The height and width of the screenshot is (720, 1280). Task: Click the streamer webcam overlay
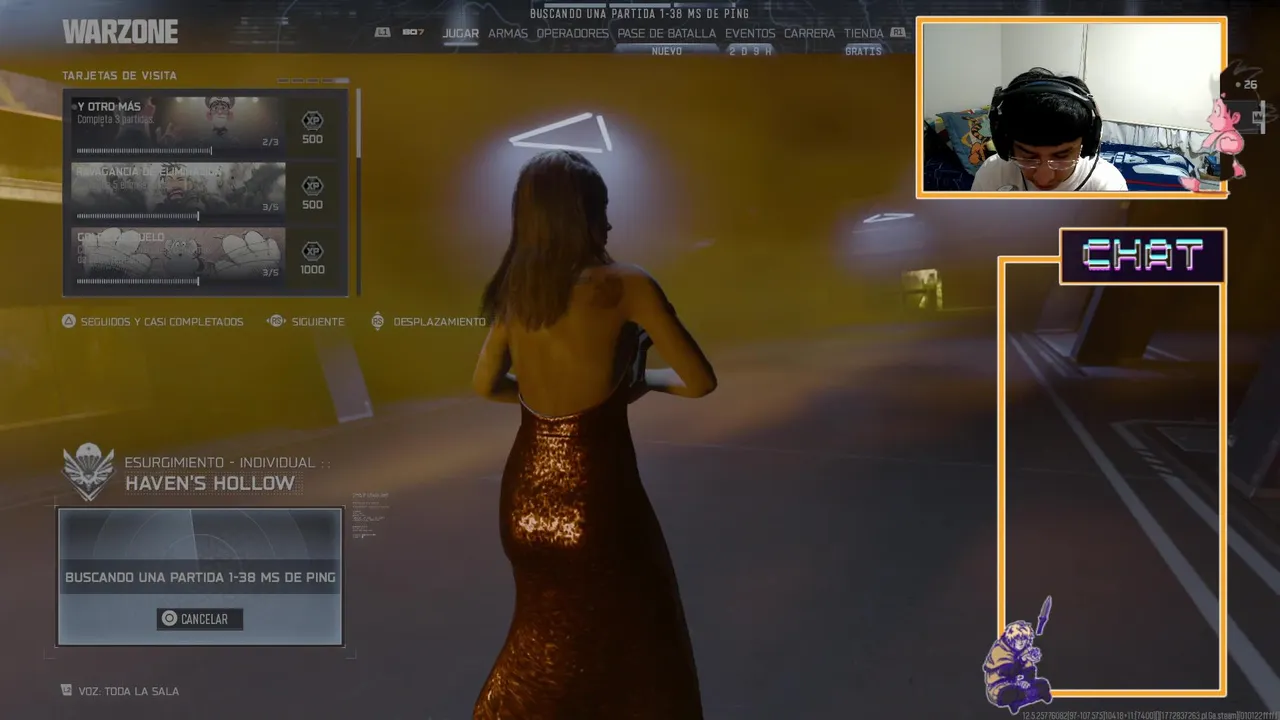click(1071, 107)
